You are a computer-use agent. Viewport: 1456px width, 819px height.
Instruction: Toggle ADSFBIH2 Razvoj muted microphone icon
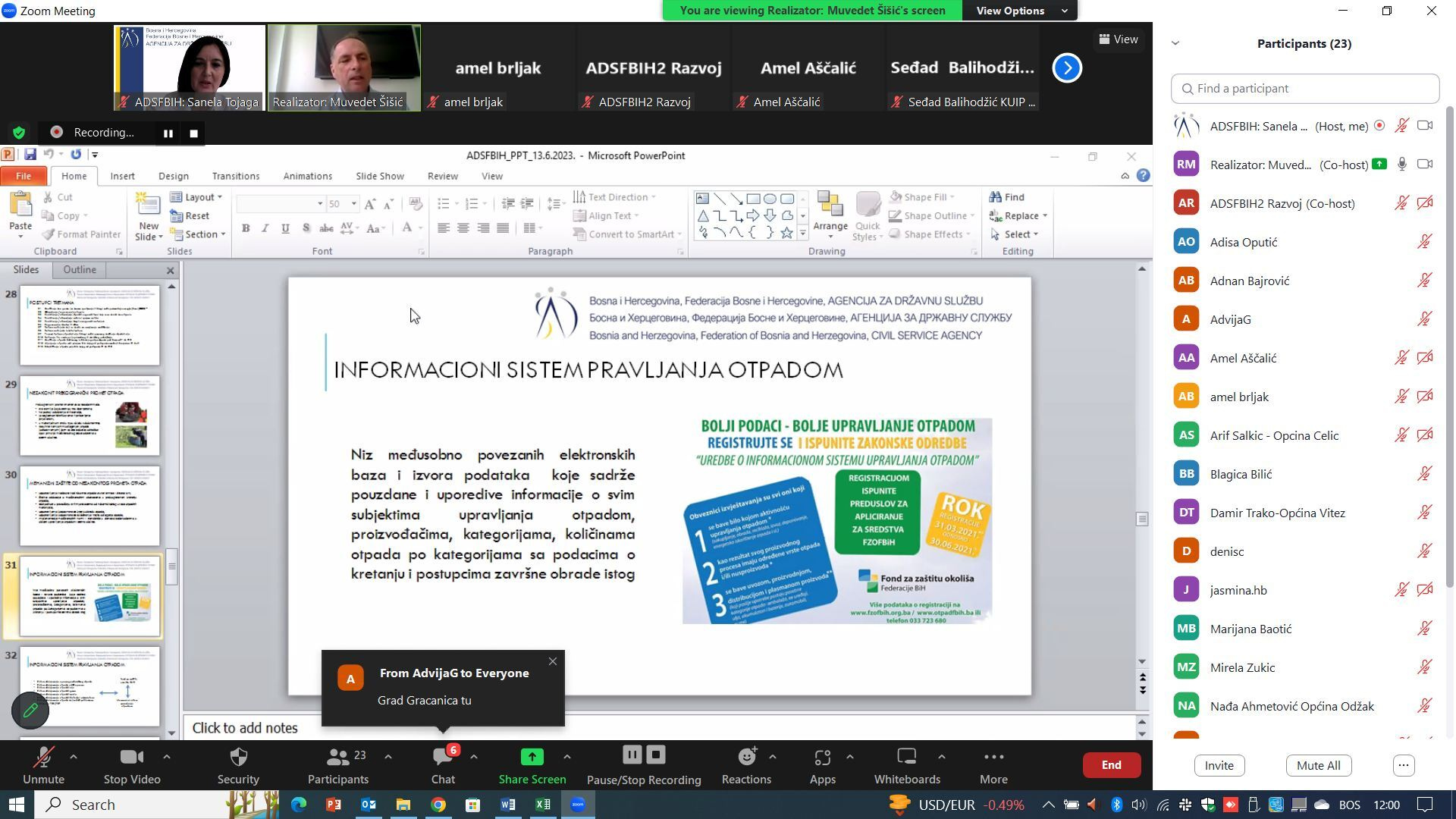(x=1401, y=203)
